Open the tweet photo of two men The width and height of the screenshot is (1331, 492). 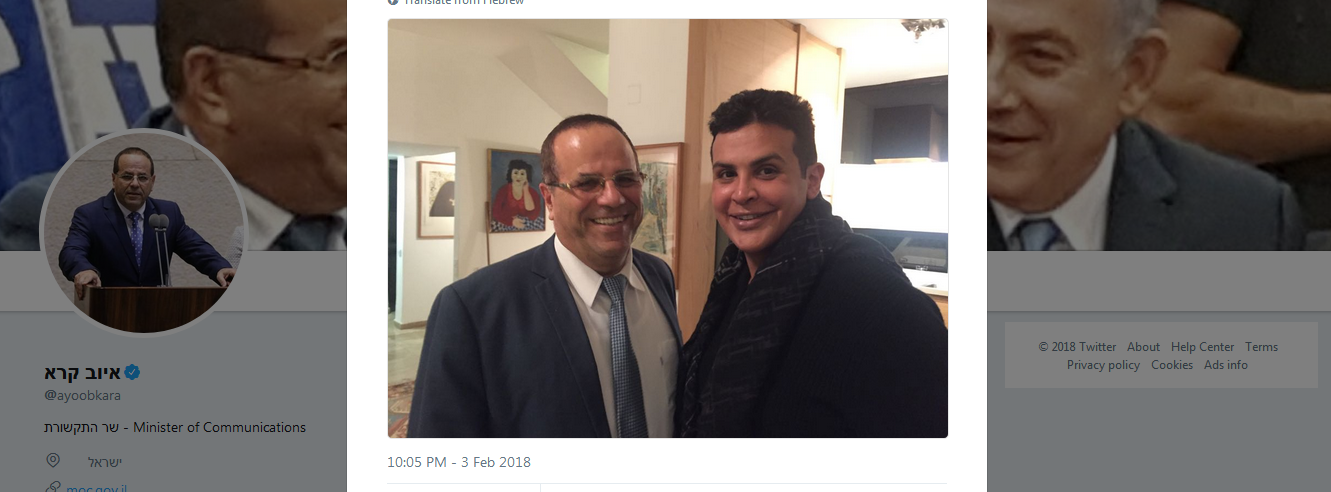point(668,228)
